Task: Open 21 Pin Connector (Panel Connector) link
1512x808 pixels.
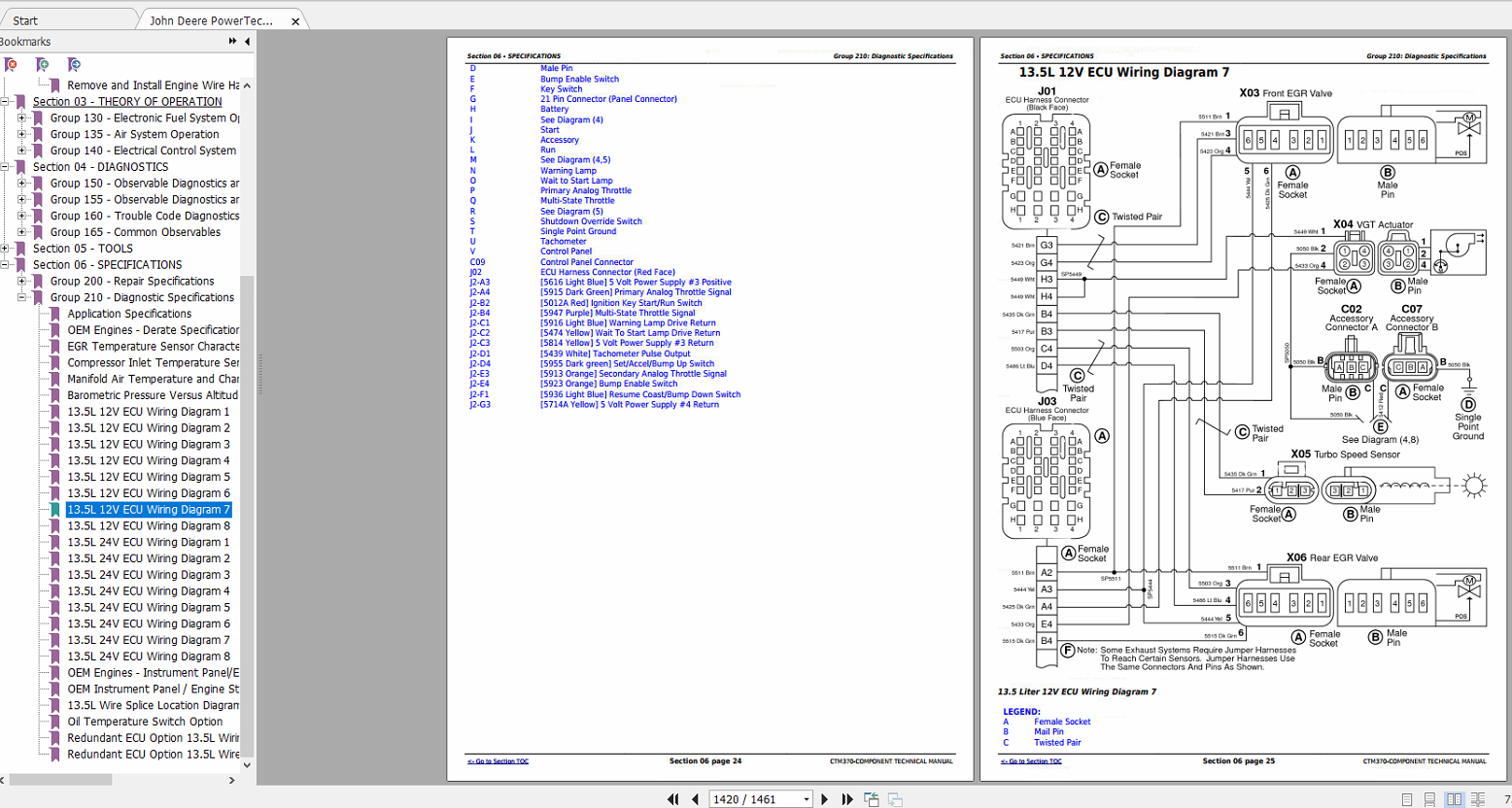Action: coord(608,99)
